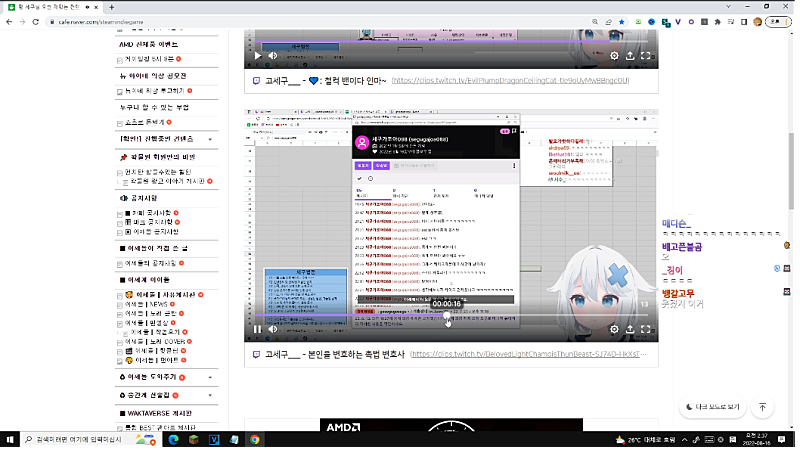Enter fullscreen on second clip
The height and width of the screenshot is (450, 800).
coord(647,328)
